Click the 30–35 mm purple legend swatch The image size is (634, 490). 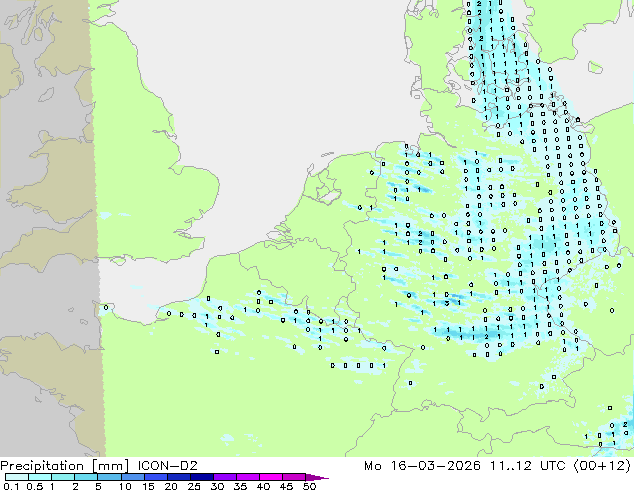pyautogui.click(x=225, y=477)
